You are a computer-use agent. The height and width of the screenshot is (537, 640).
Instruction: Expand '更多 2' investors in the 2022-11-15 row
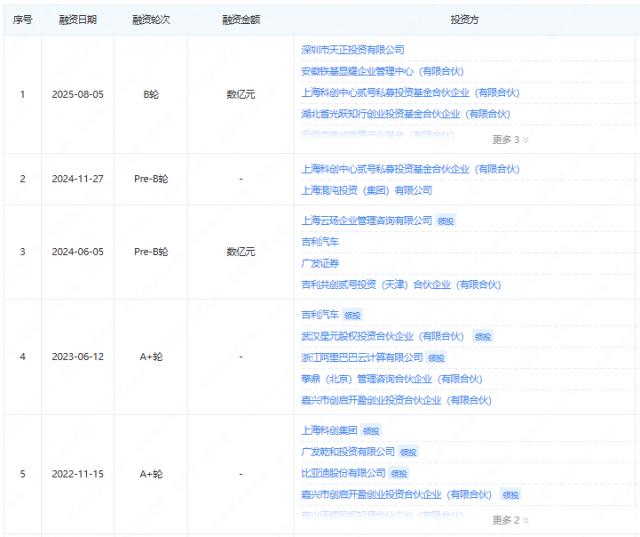[510, 520]
